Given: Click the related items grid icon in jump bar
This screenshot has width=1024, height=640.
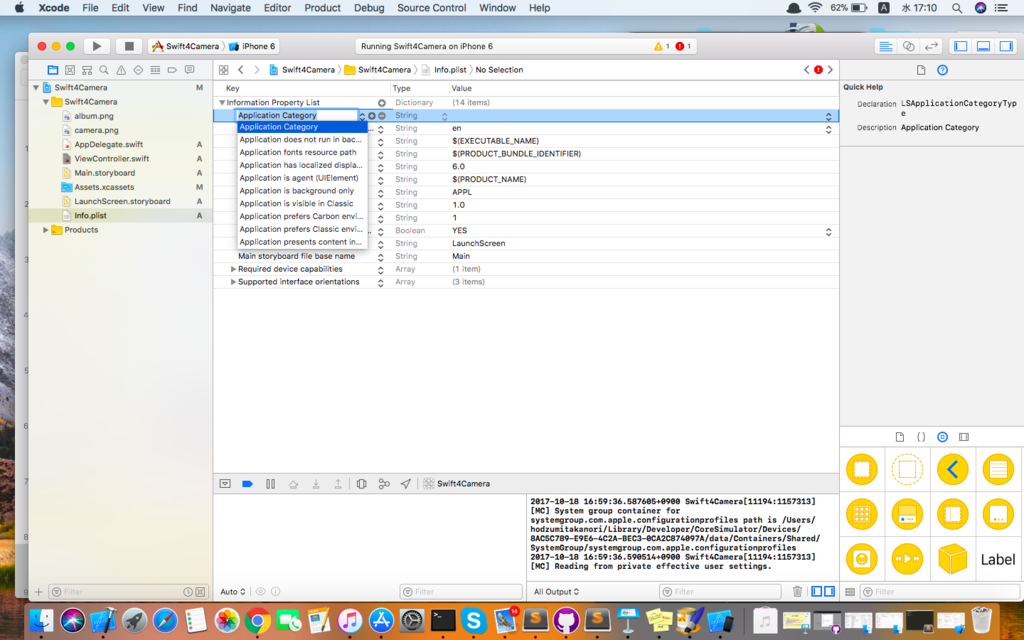Looking at the screenshot, I should (x=223, y=70).
